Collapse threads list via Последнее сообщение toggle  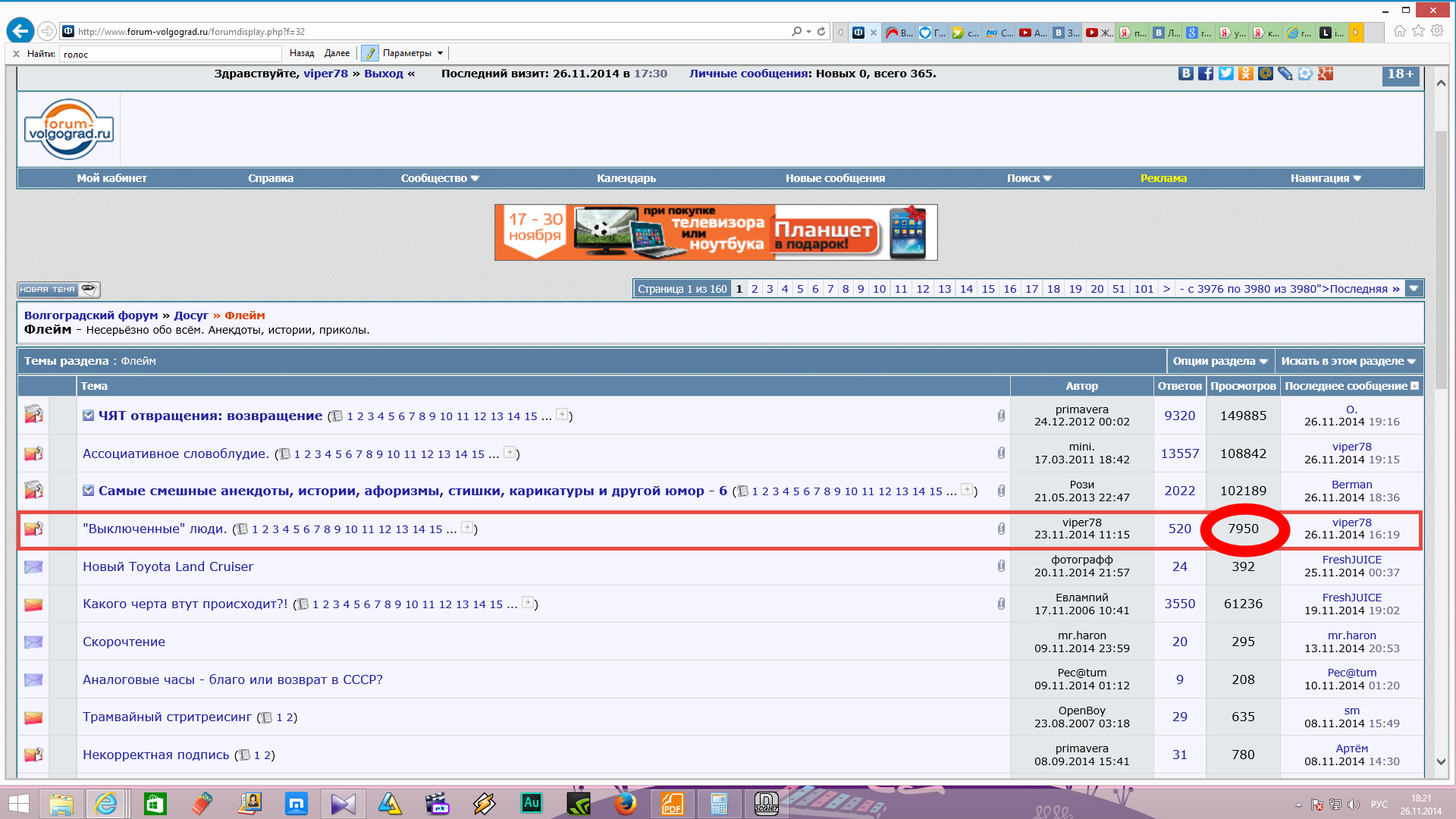click(1414, 386)
